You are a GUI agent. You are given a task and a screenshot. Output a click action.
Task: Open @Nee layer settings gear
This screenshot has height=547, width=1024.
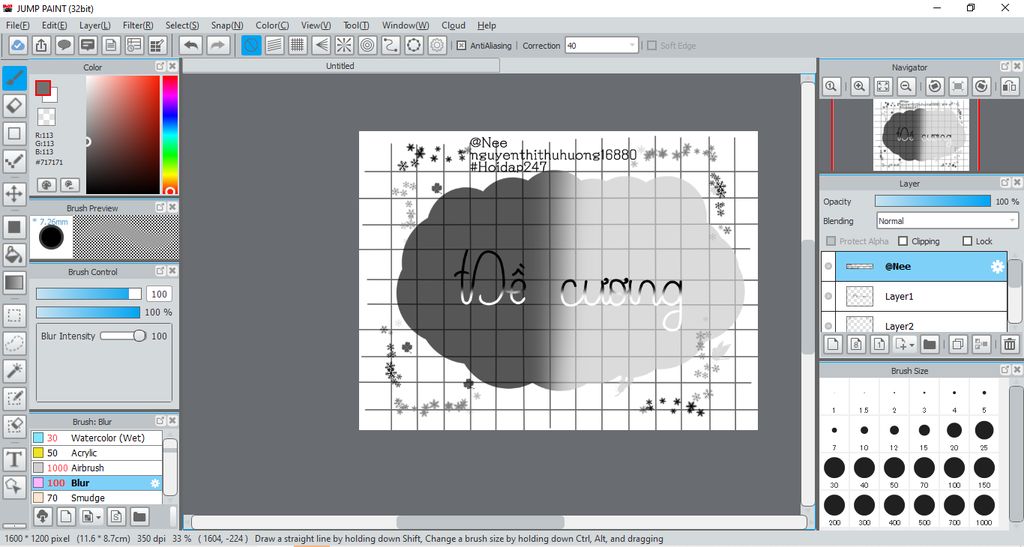tap(997, 266)
